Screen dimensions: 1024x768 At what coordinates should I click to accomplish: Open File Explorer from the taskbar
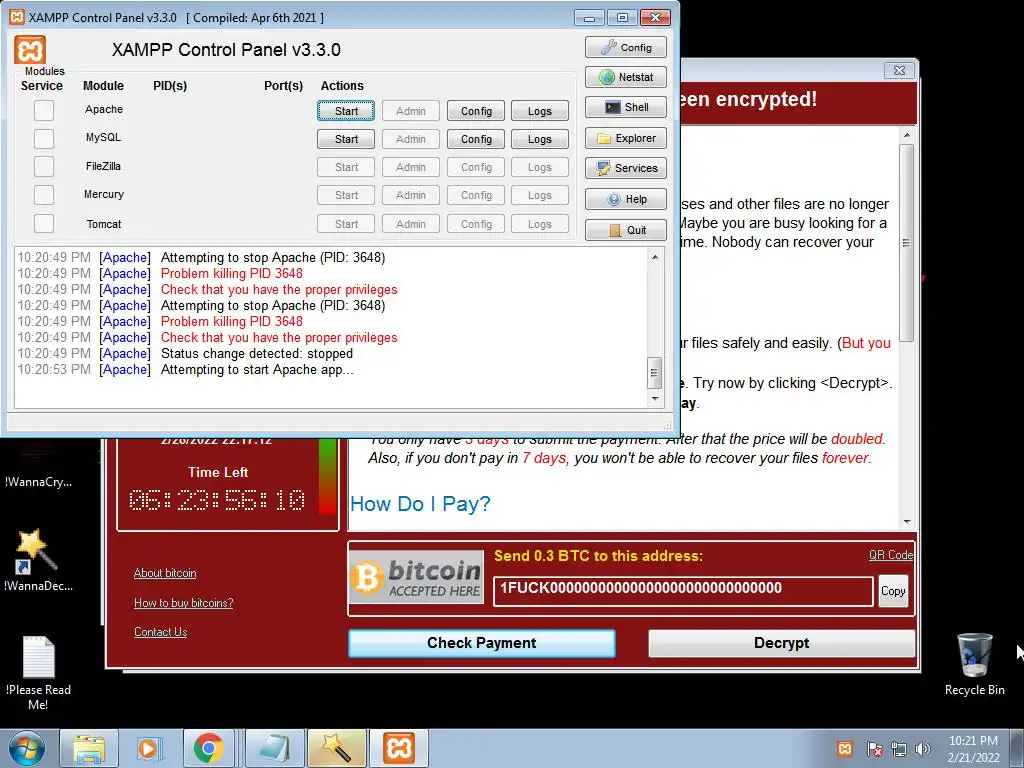89,748
